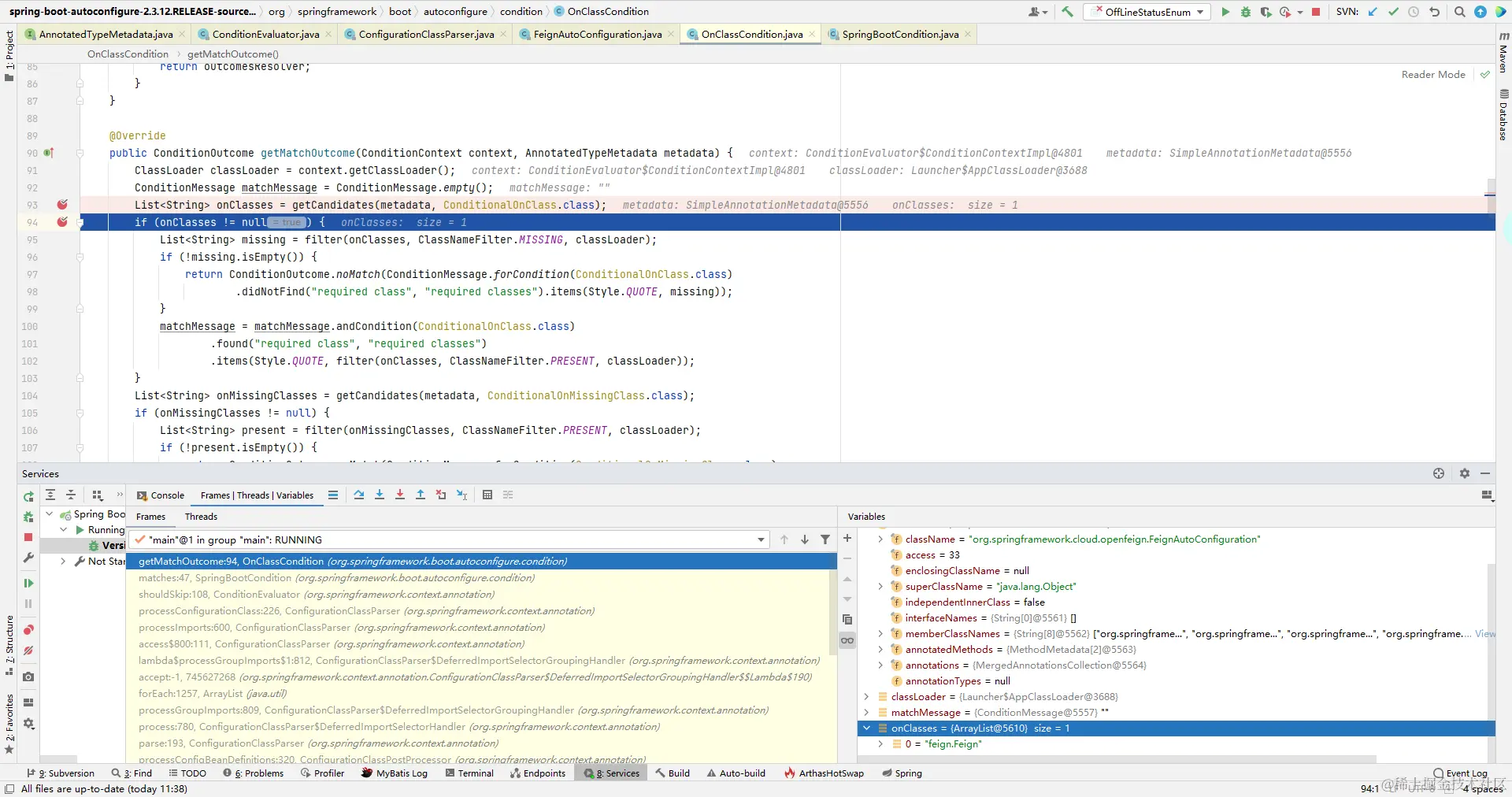Click SVN Update Project arrow icon

coord(1373,12)
